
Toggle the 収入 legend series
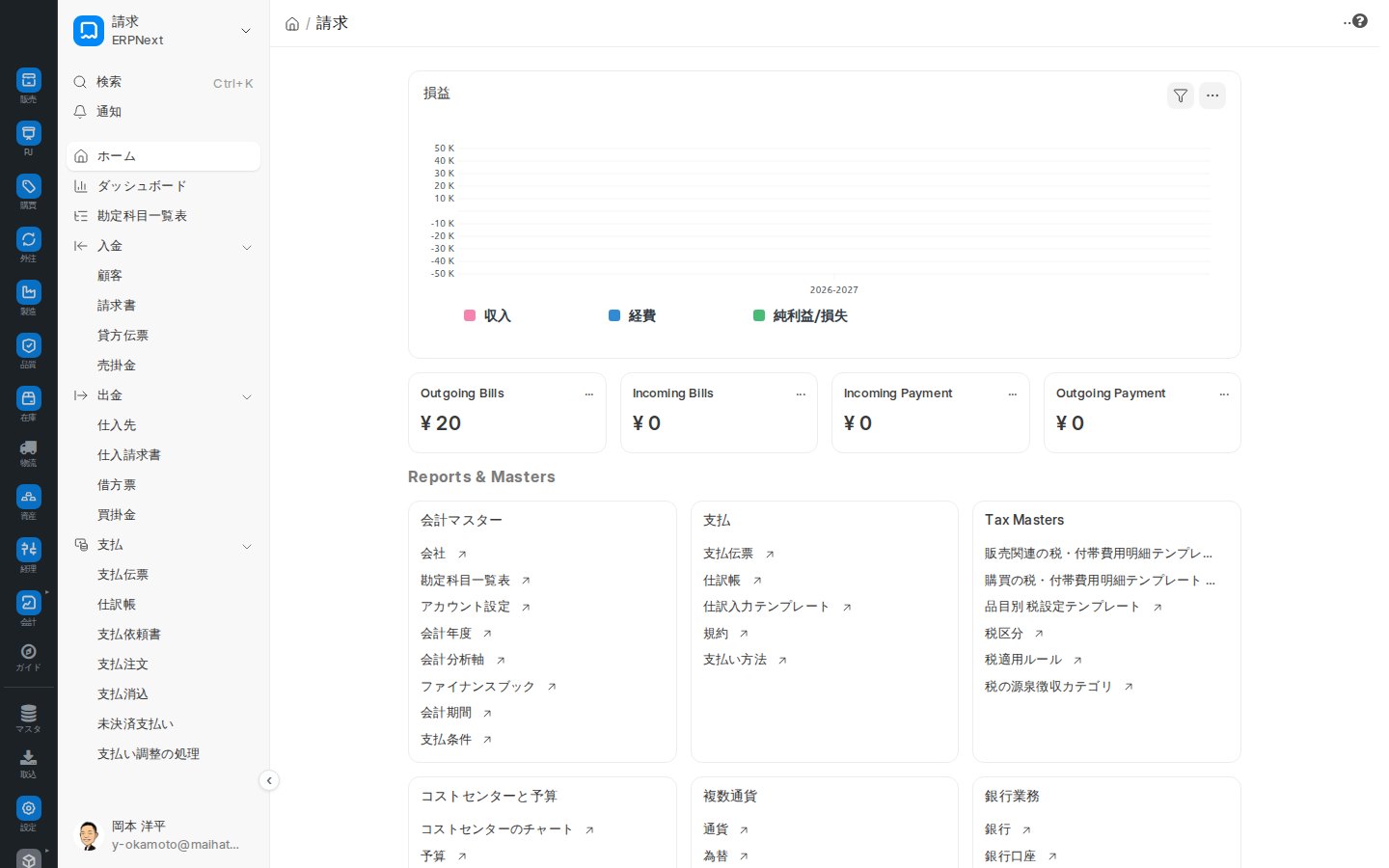click(488, 315)
